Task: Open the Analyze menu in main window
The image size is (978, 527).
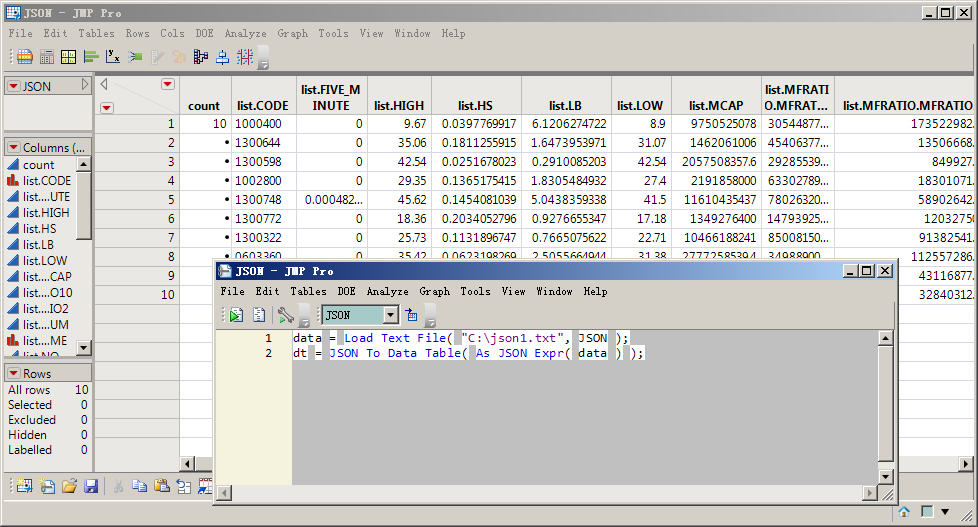Action: point(245,33)
